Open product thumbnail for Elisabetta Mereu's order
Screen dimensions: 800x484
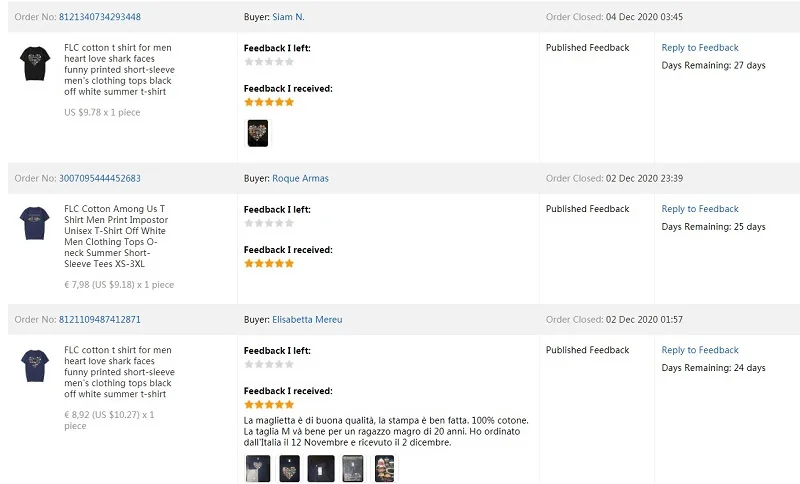tap(35, 365)
